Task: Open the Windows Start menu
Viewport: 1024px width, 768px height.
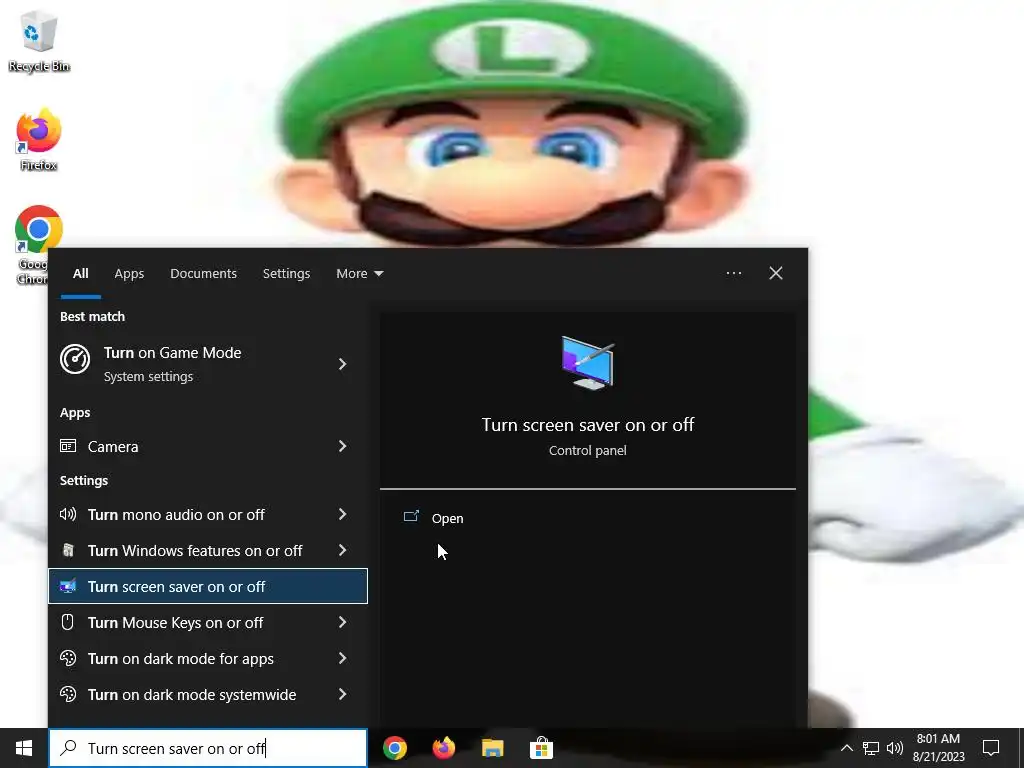Action: [x=24, y=748]
